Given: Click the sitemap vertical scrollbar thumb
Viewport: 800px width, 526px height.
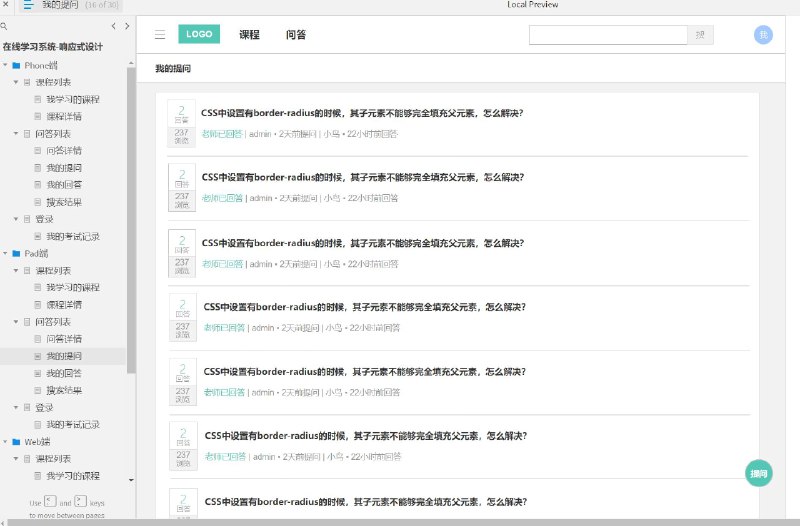Looking at the screenshot, I should pos(131,220).
